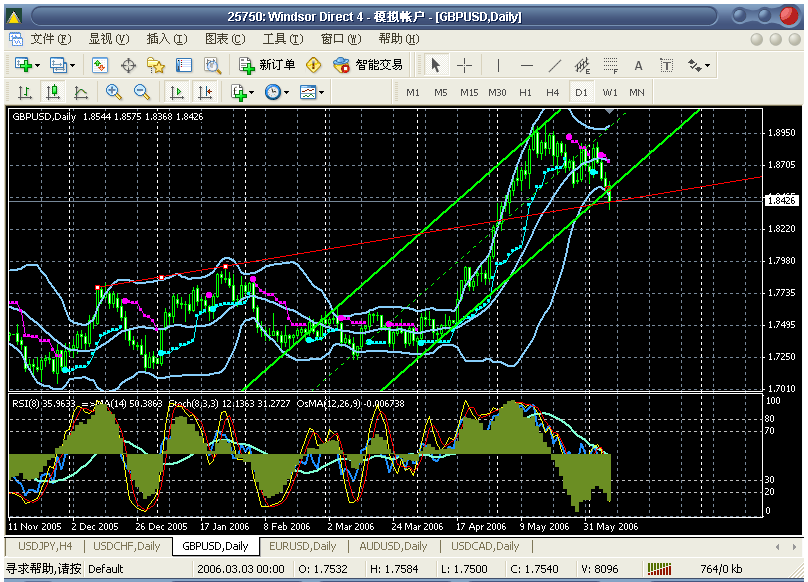Toggle 智能交易 expert advisors button
This screenshot has width=808, height=582.
tap(368, 65)
